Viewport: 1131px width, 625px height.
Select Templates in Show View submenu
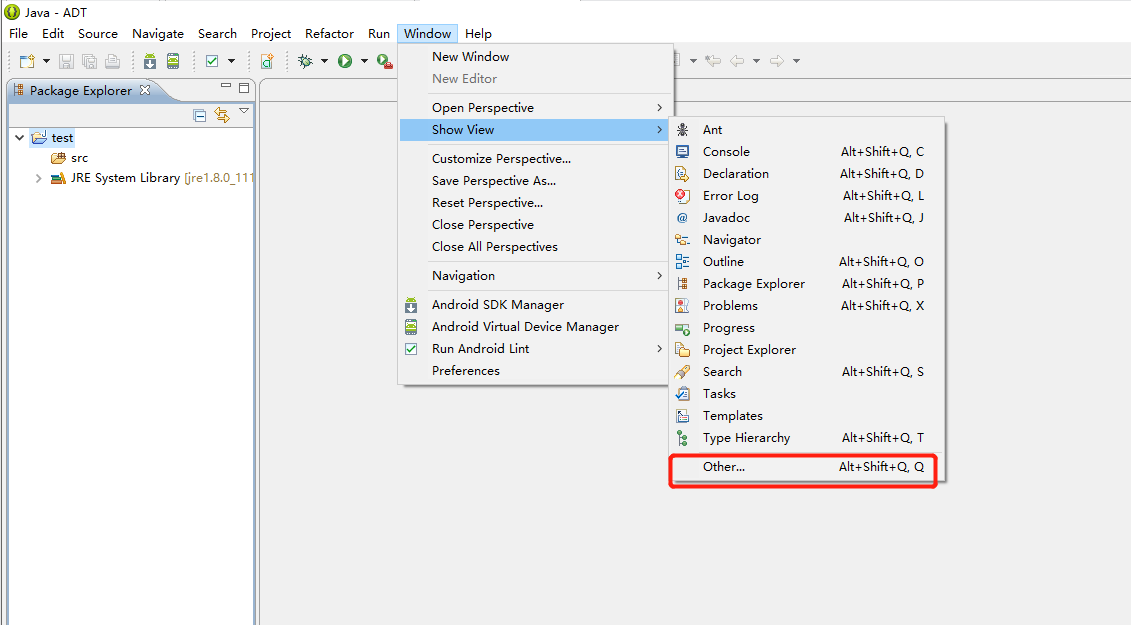click(807, 416)
